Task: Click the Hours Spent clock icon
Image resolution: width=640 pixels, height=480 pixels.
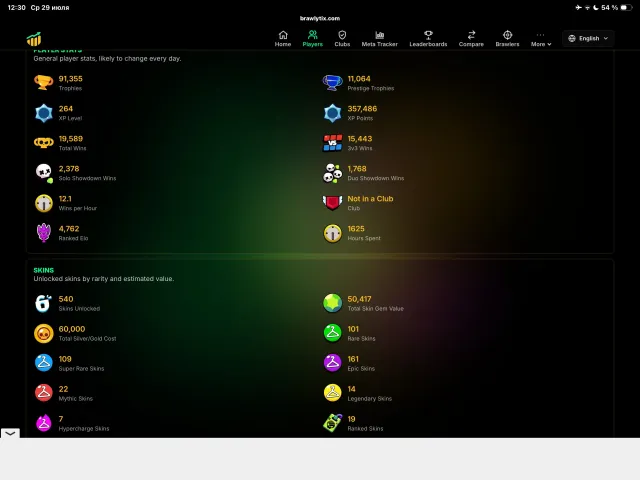Action: coord(332,233)
